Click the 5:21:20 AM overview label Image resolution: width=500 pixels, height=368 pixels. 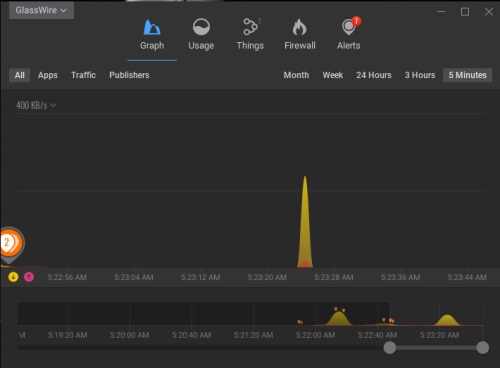pos(254,335)
